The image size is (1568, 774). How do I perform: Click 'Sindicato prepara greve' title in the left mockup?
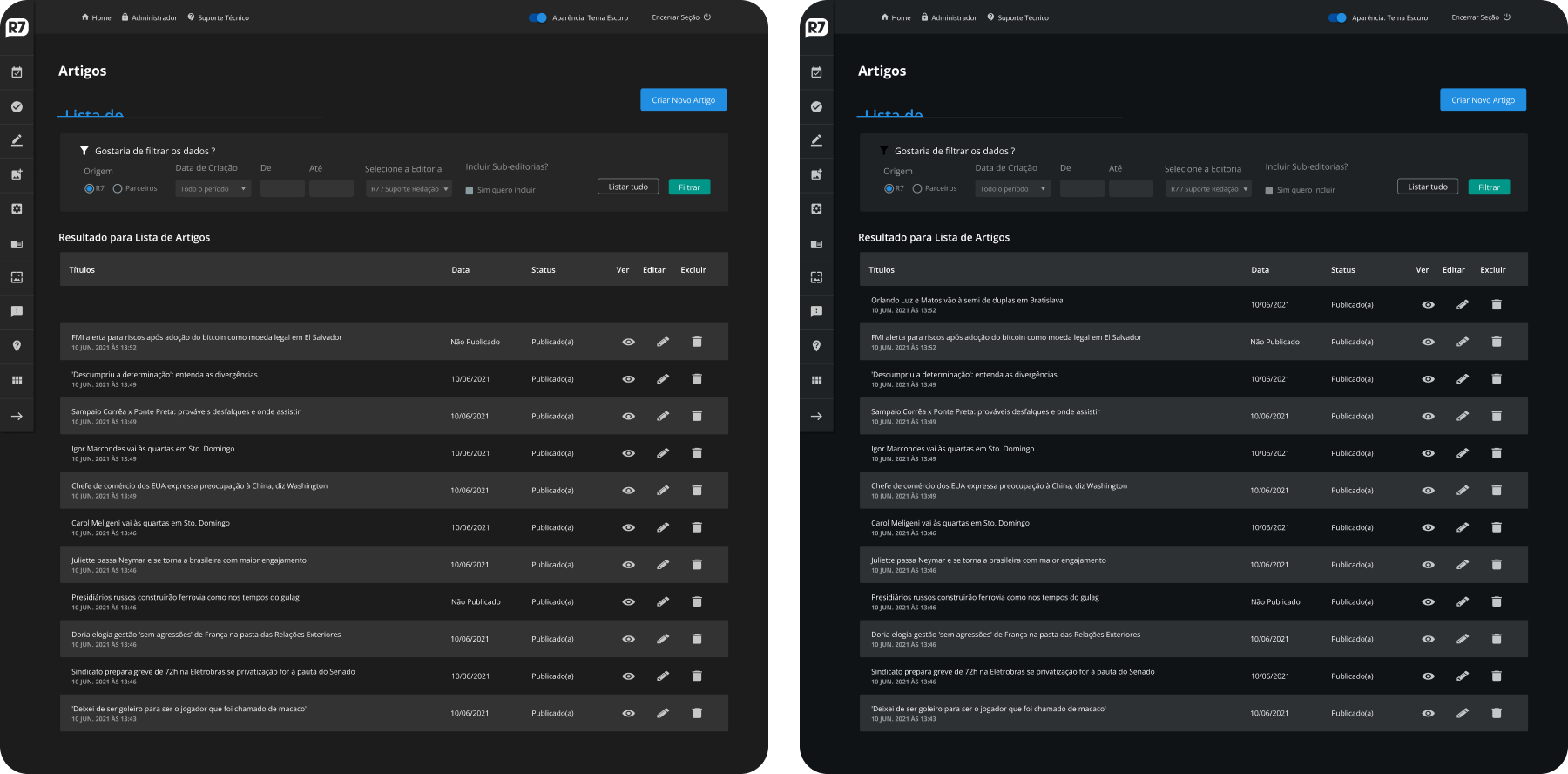(x=213, y=671)
